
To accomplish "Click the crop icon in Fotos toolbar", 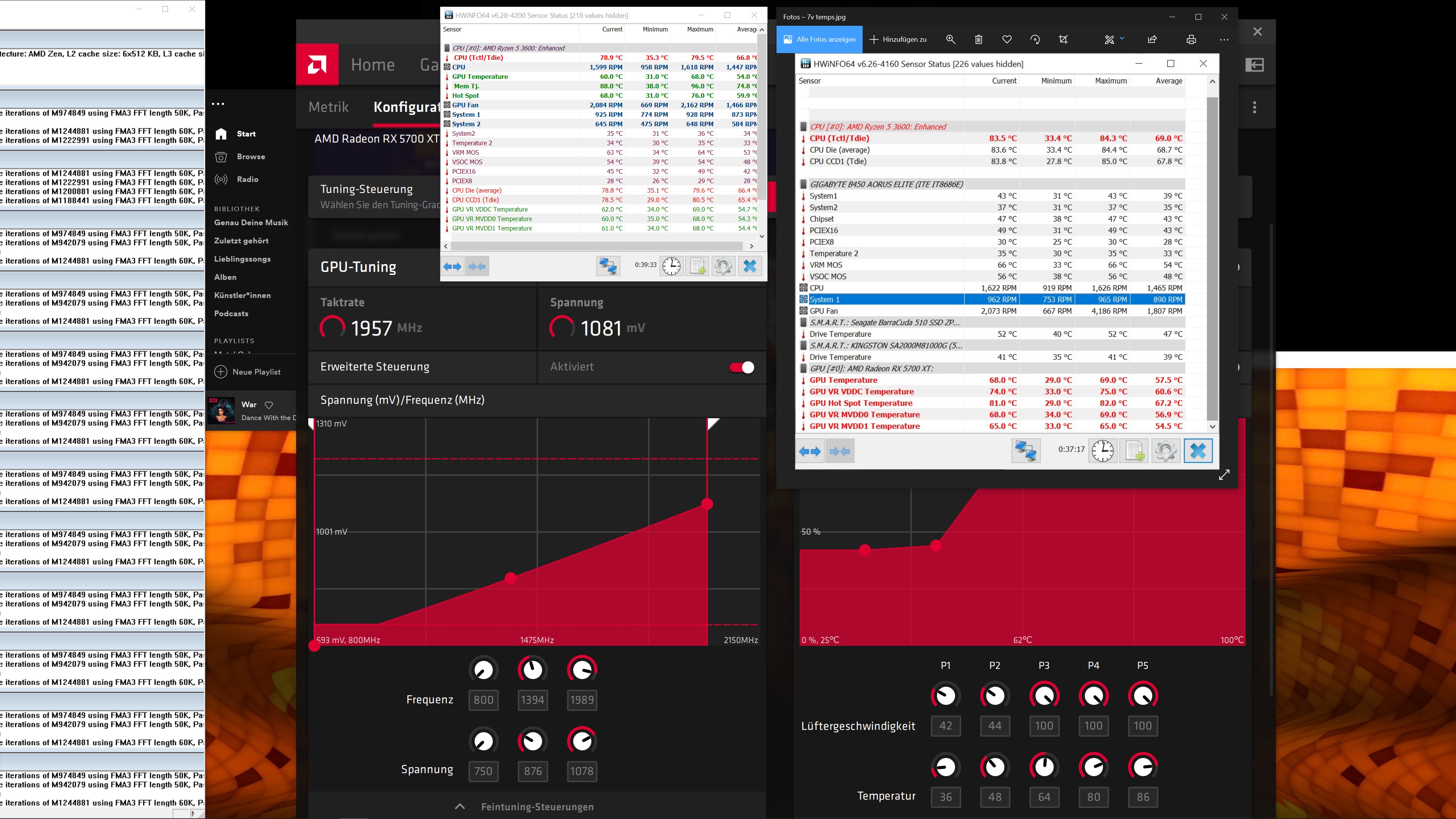I will [x=1063, y=39].
